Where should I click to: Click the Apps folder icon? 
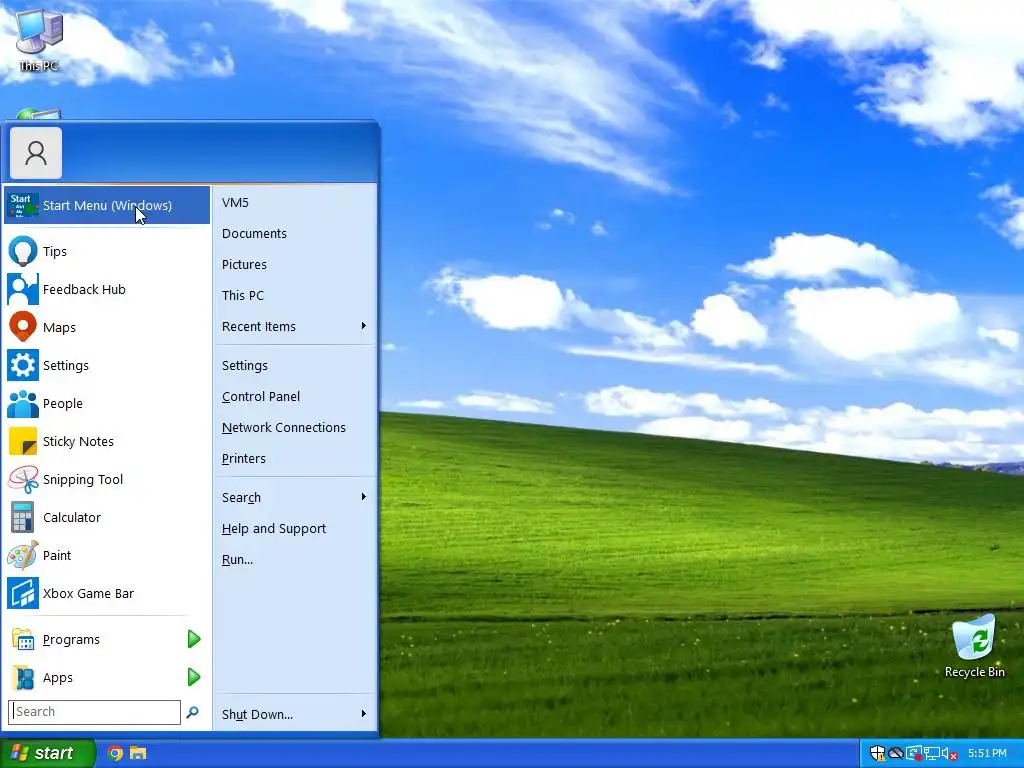click(23, 677)
